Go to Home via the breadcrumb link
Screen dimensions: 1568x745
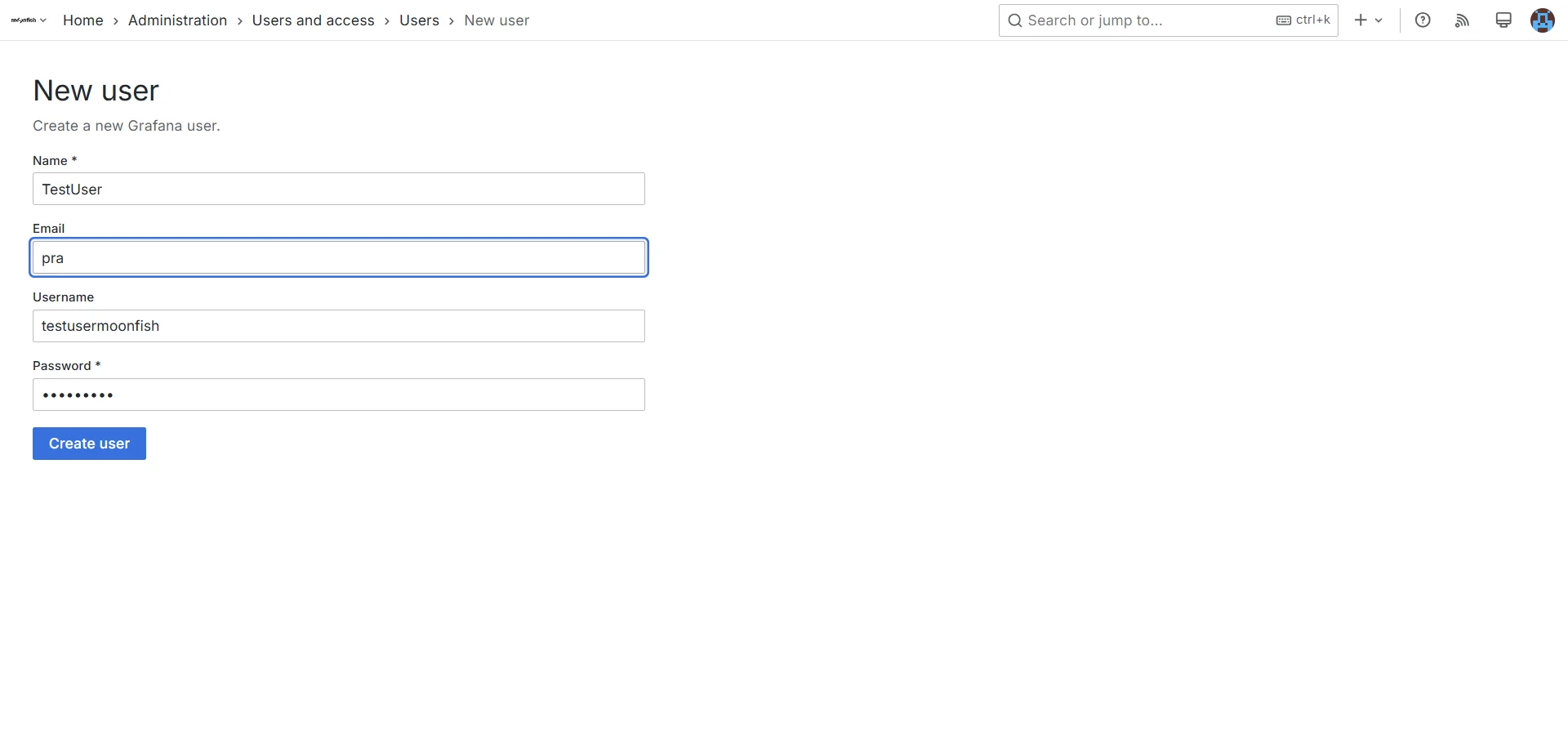[82, 20]
